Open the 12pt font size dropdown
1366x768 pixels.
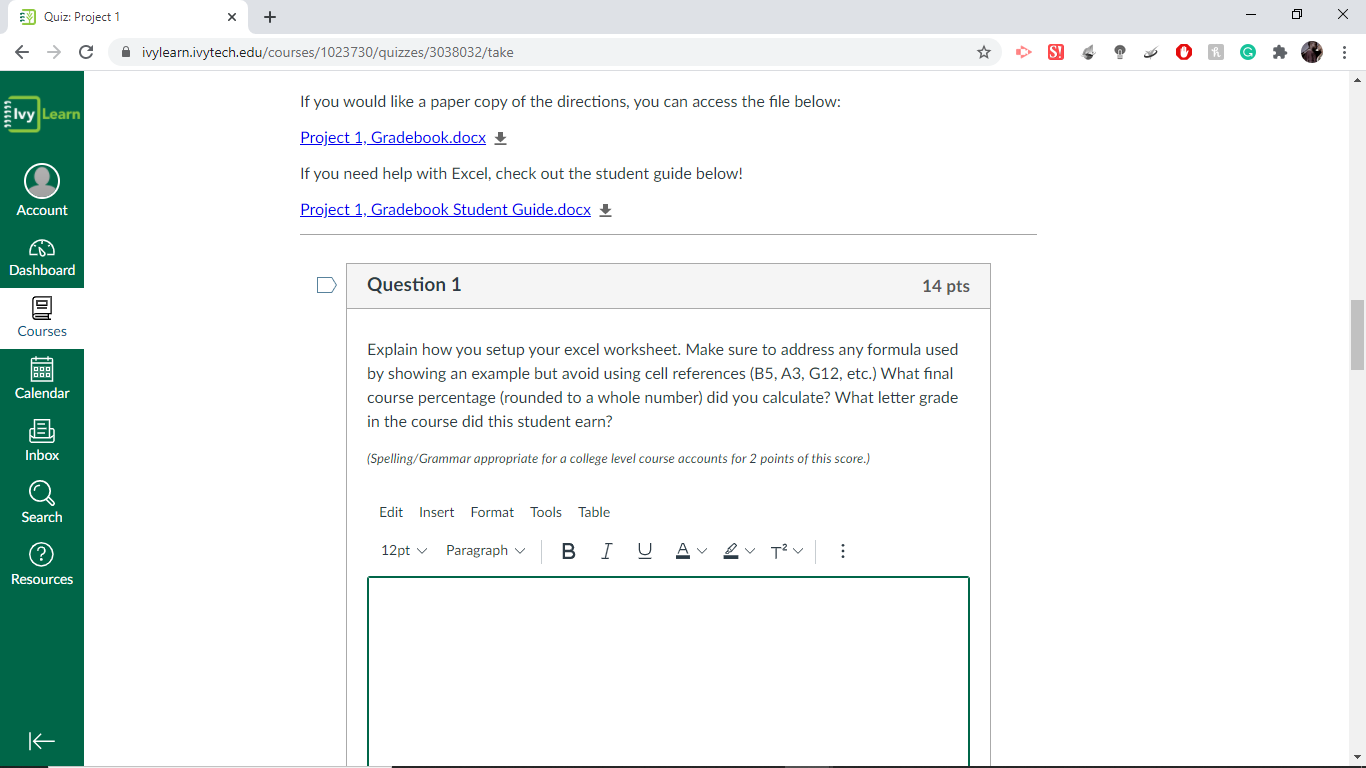[x=404, y=551]
